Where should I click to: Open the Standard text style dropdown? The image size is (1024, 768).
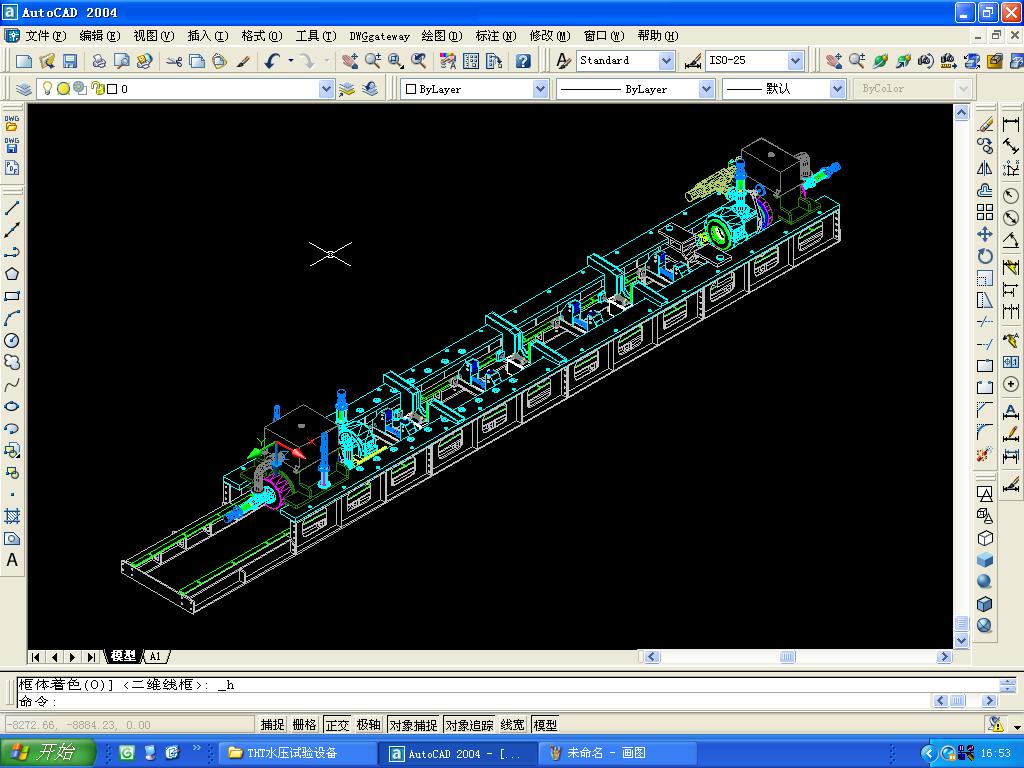click(666, 61)
